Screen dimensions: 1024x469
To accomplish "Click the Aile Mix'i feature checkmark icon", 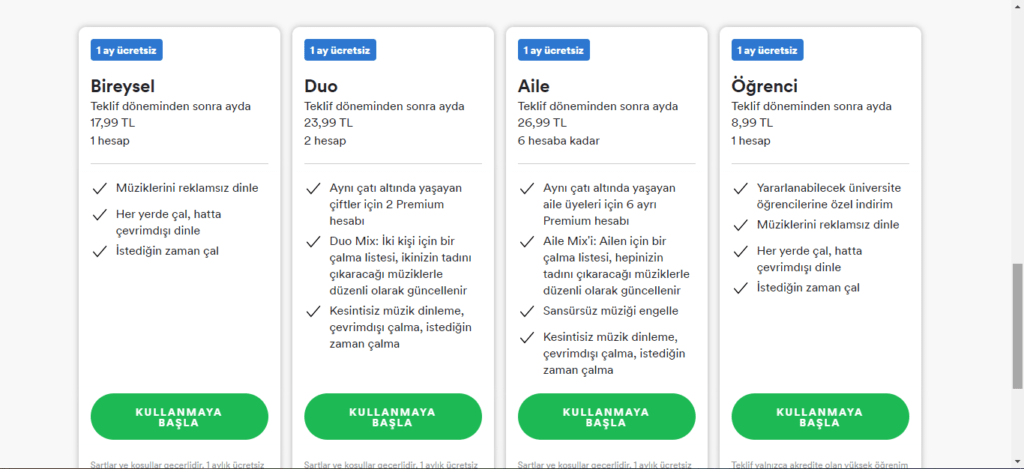I will [x=527, y=241].
